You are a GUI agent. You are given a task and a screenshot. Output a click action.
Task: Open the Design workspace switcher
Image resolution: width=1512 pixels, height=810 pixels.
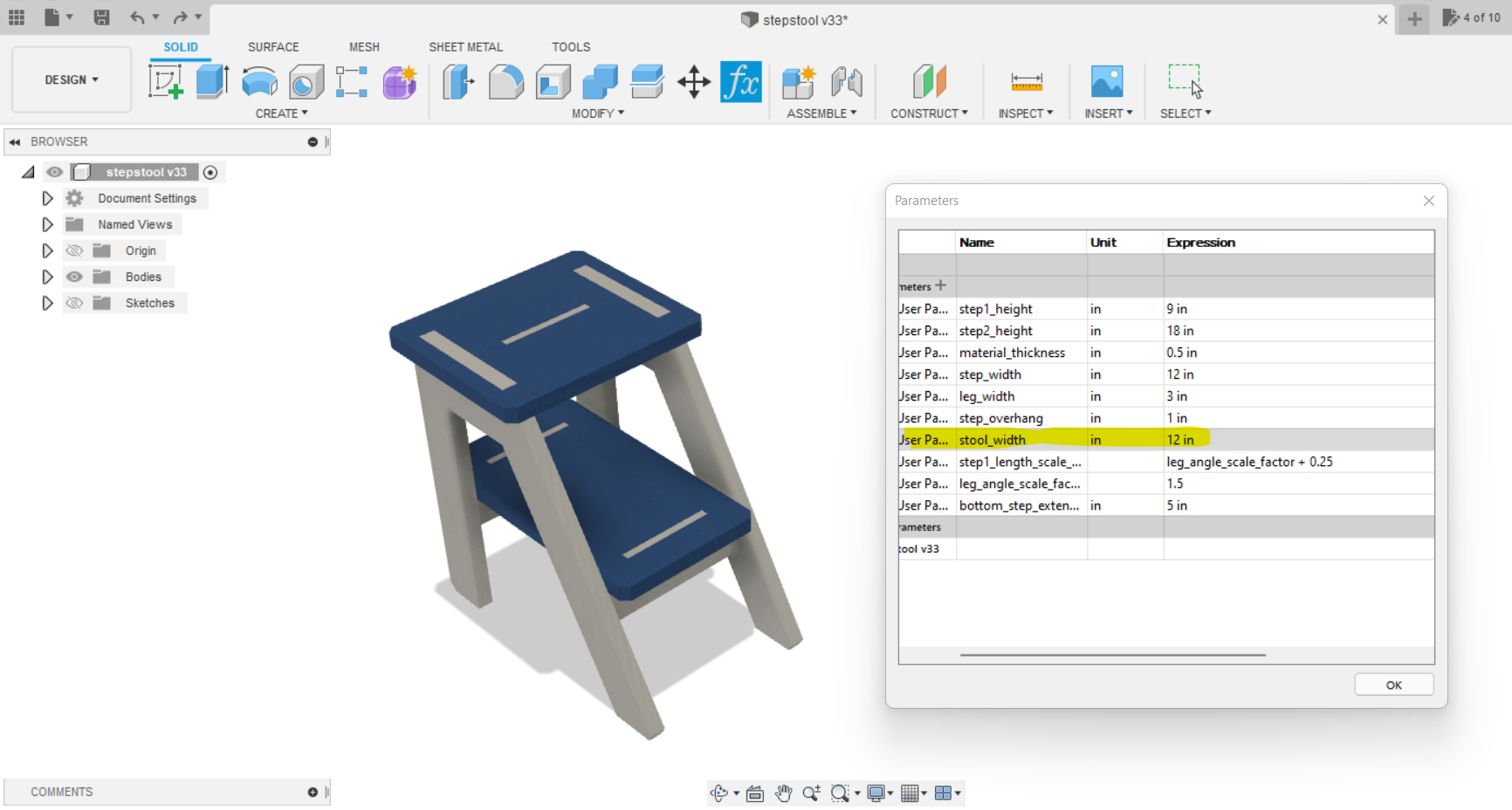[71, 79]
